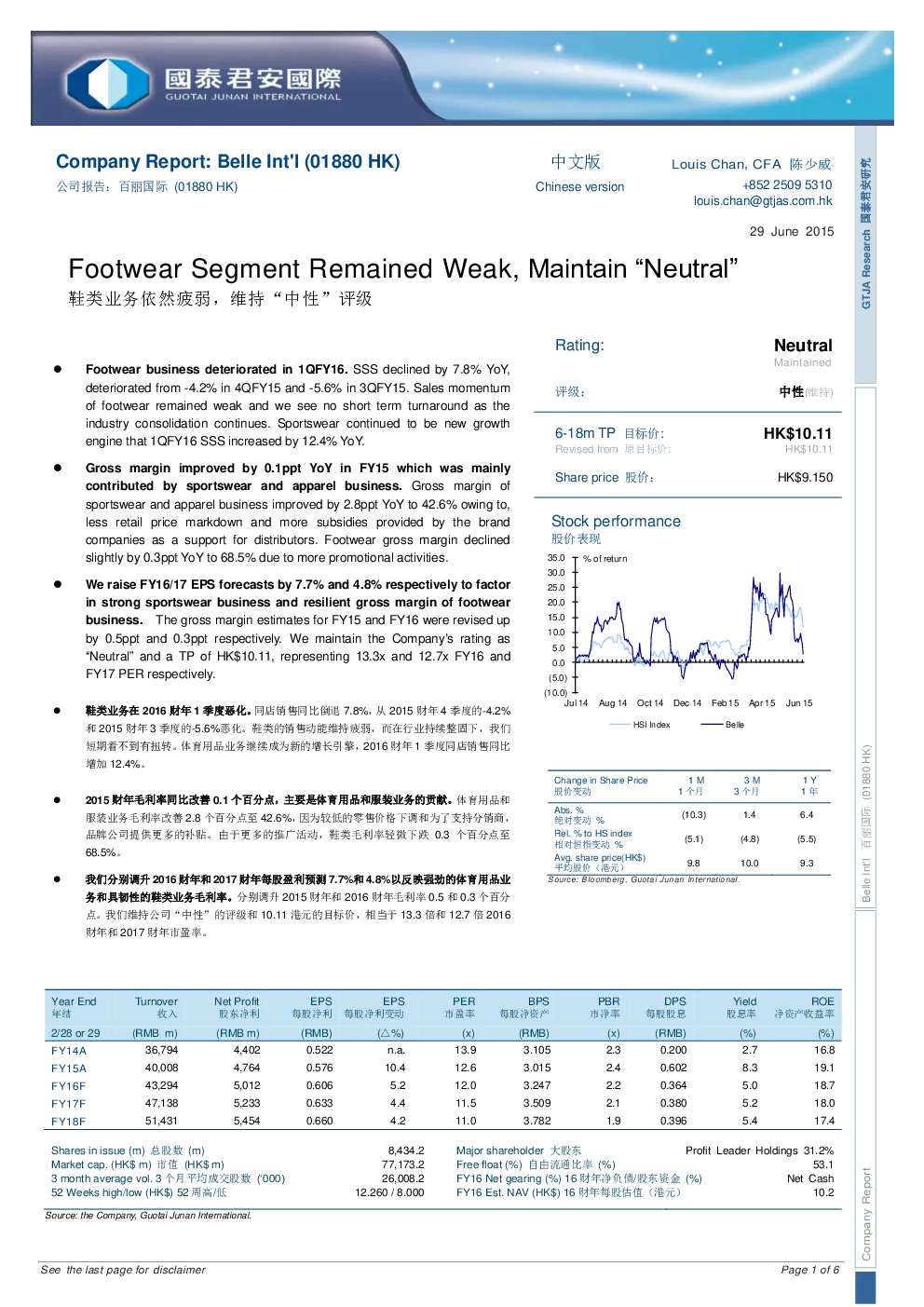Click the phone number +852 2509 5310
Image resolution: width=924 pixels, height=1307 pixels.
tap(787, 185)
